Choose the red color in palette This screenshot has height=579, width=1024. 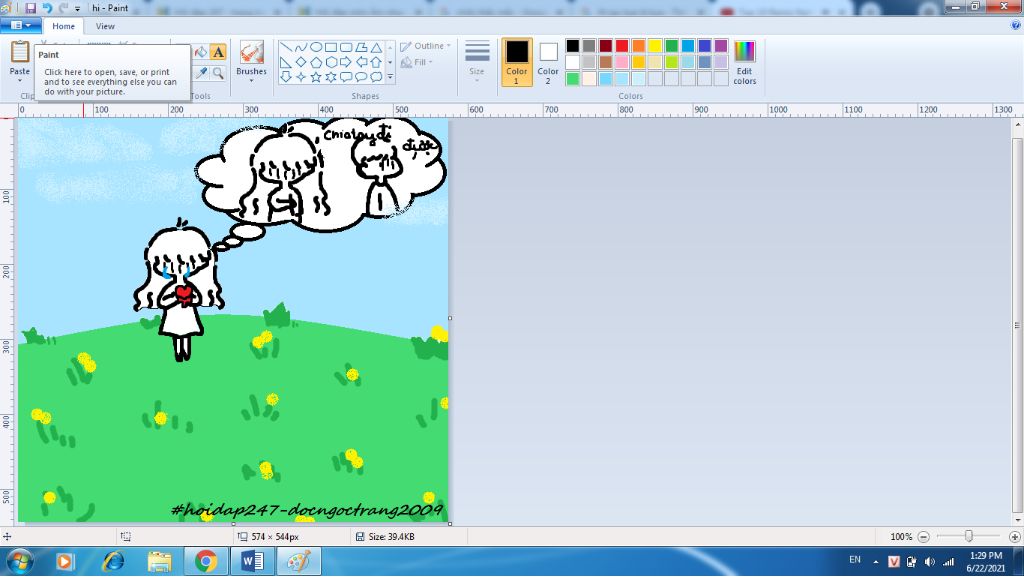[622, 46]
